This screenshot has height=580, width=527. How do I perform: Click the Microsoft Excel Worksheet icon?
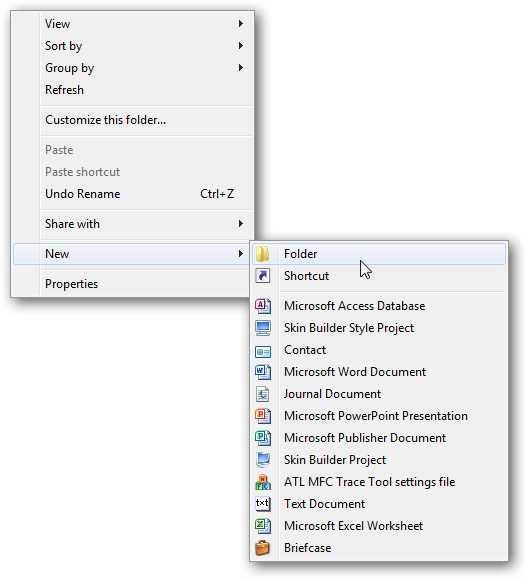tap(263, 526)
